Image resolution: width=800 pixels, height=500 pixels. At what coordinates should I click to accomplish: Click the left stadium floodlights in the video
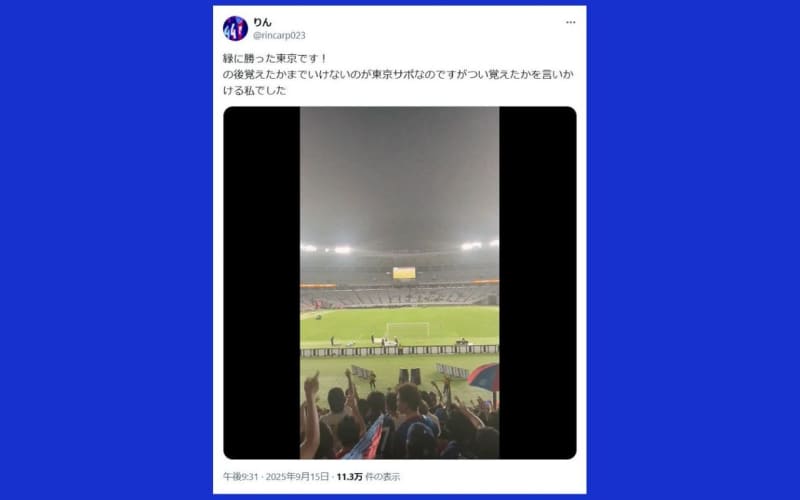pos(327,249)
